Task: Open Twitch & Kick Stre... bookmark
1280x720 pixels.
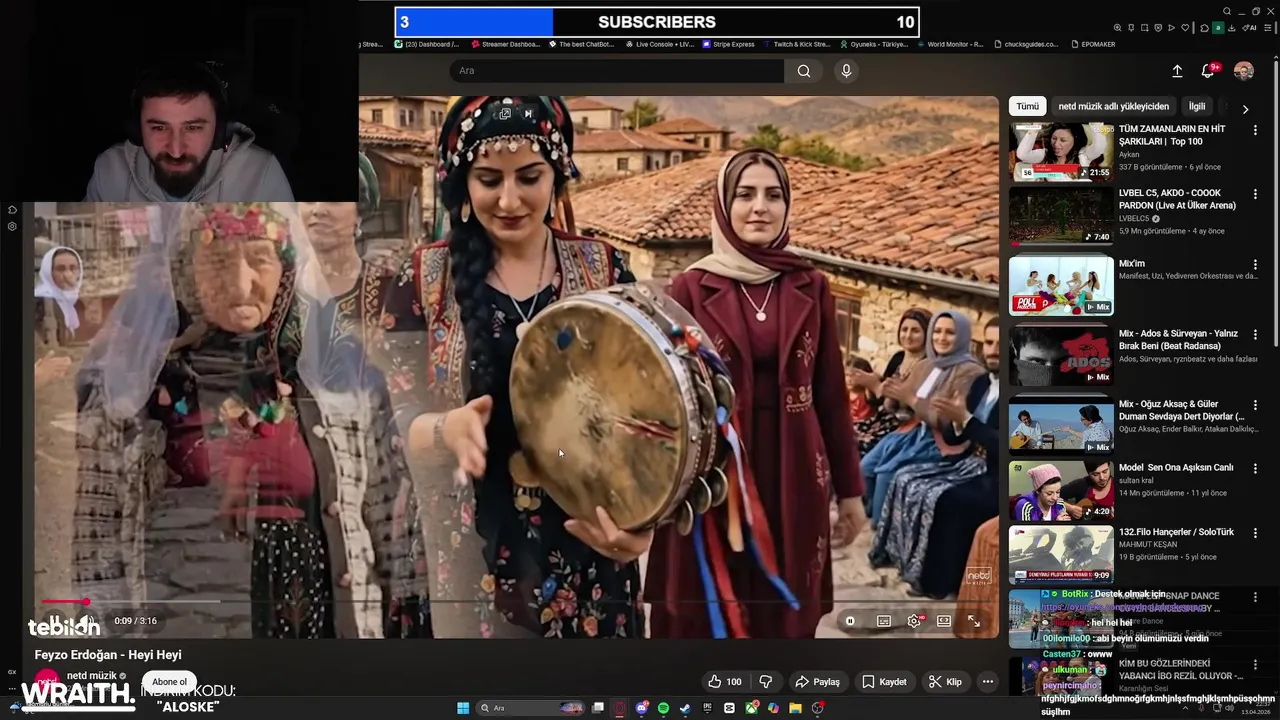Action: [x=796, y=44]
